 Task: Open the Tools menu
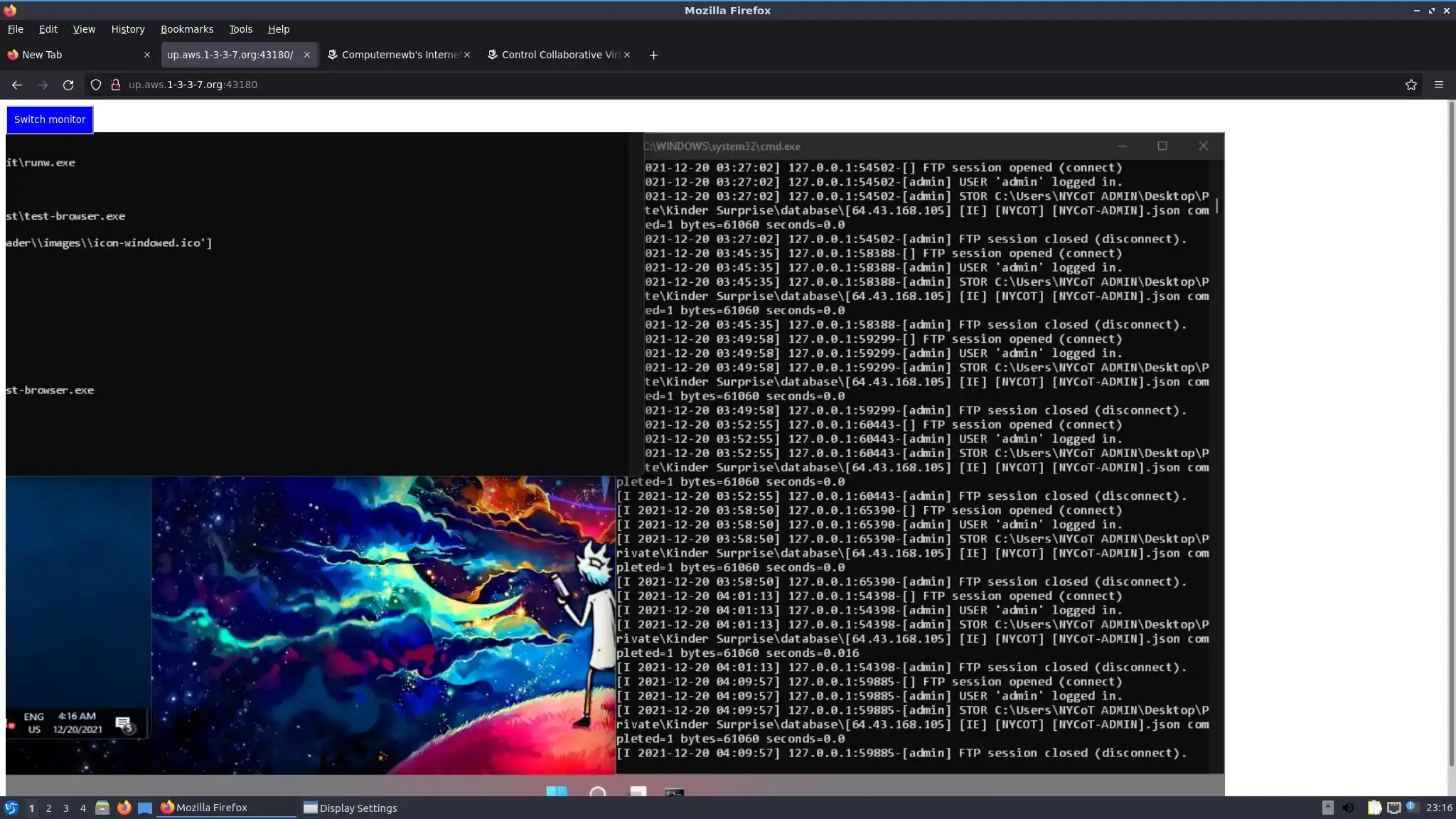click(240, 29)
